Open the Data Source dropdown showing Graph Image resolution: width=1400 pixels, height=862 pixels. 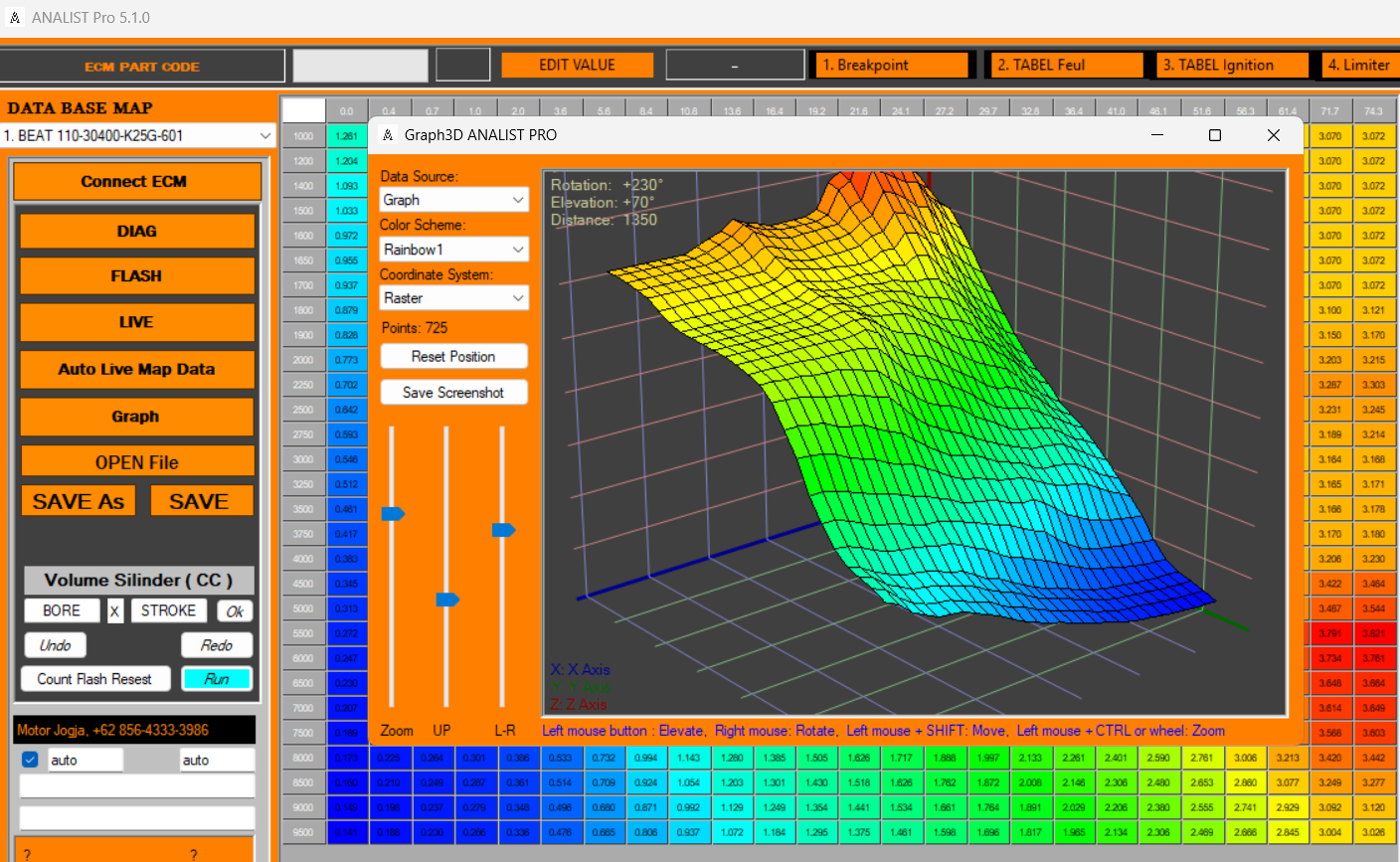click(454, 200)
